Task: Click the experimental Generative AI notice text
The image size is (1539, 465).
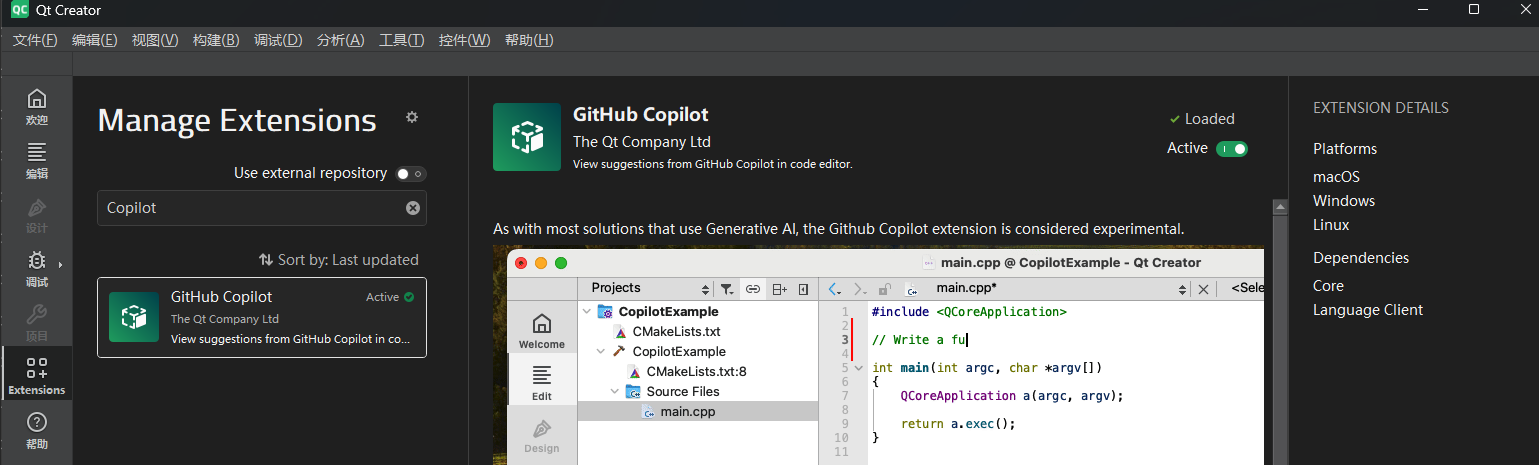Action: [x=838, y=229]
